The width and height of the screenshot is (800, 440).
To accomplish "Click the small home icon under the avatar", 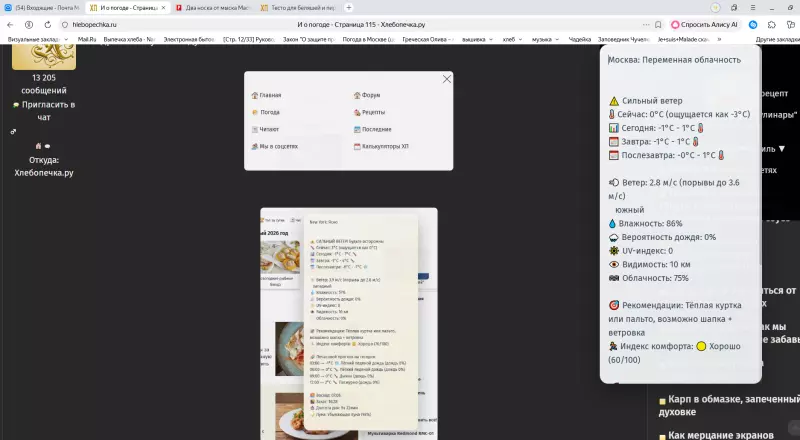I will (x=38, y=145).
